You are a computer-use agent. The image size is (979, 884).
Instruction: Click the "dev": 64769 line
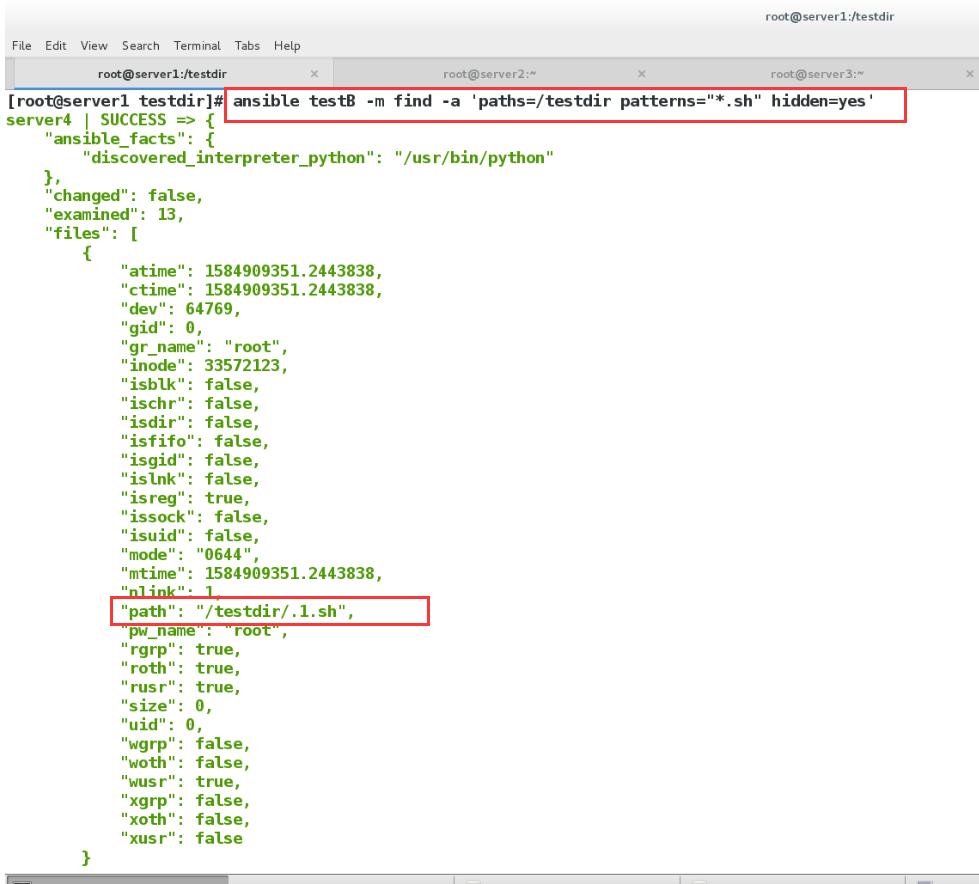pos(180,309)
